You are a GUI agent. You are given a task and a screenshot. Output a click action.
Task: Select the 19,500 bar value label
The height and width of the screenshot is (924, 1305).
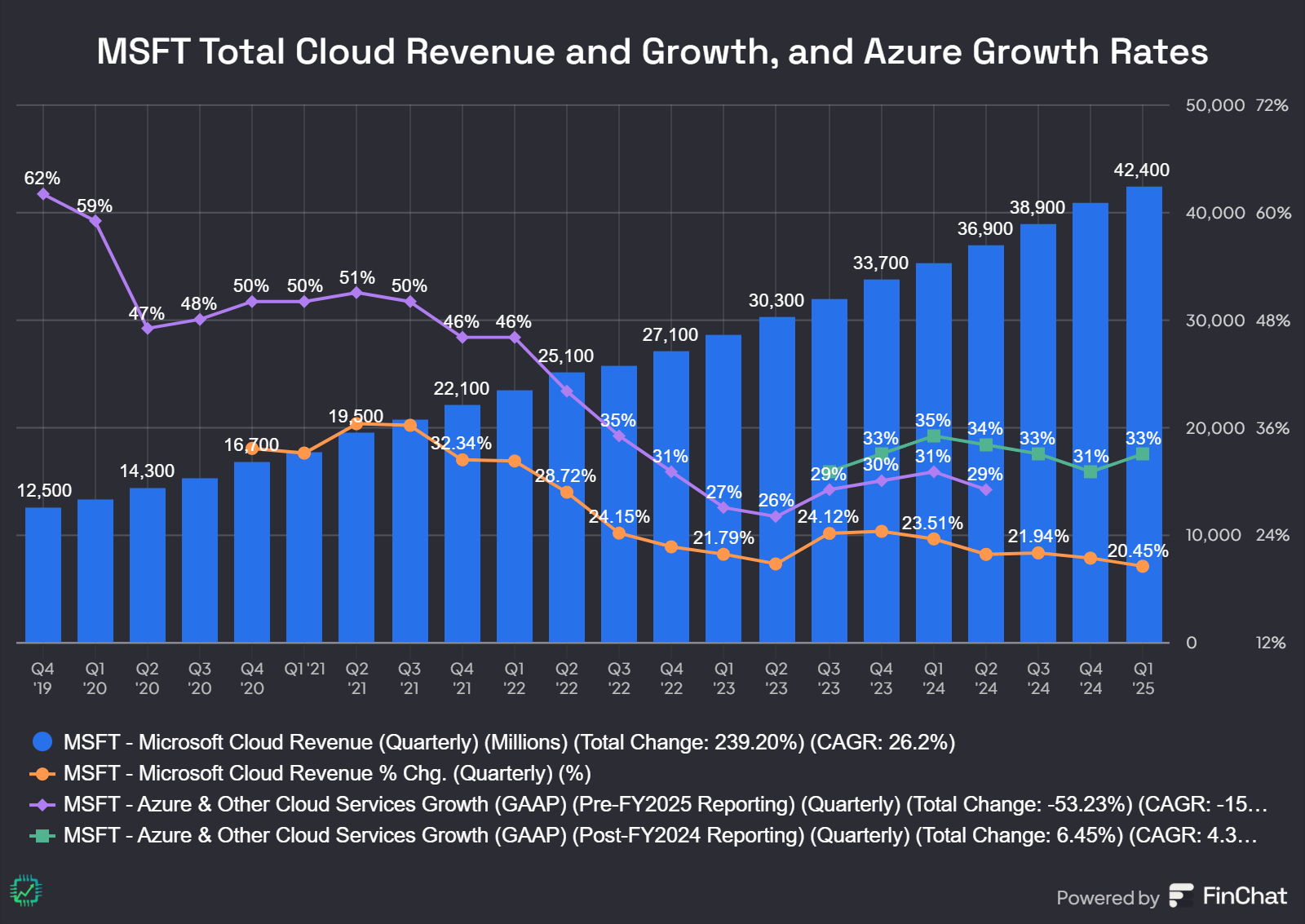(356, 416)
